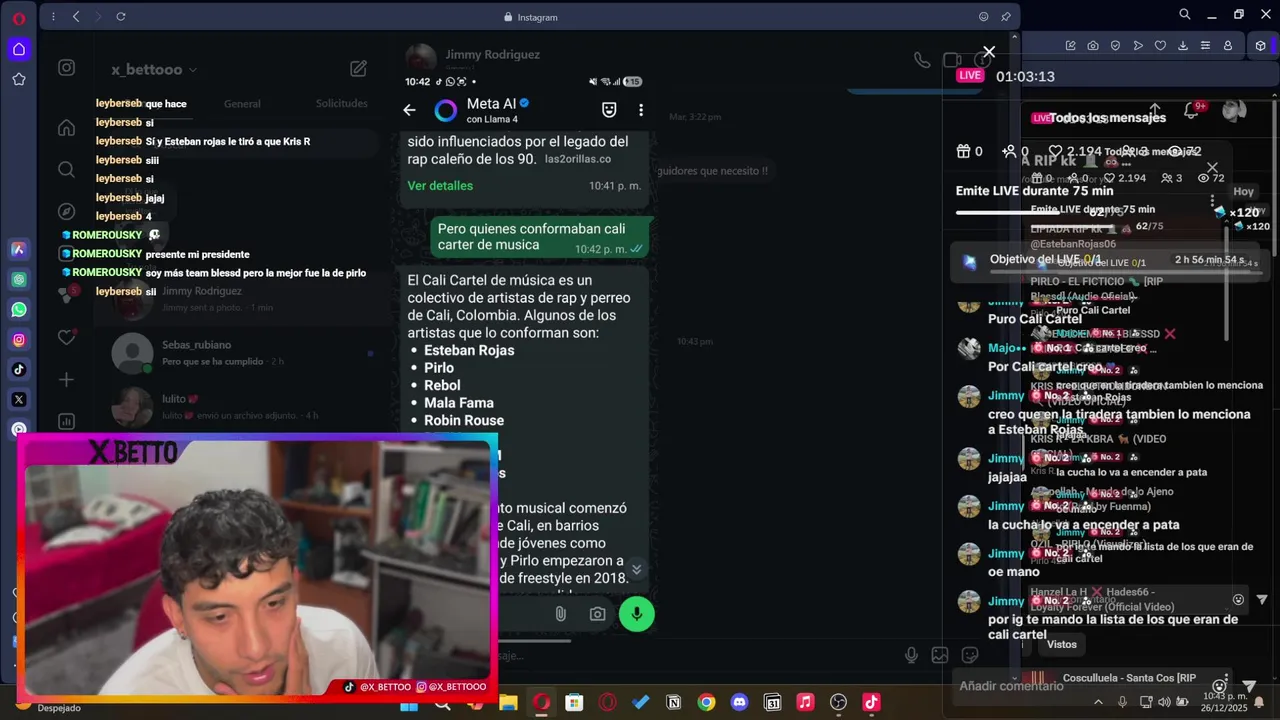Start audio call with Jimmy Rodriguez
This screenshot has width=1280, height=720.
pyautogui.click(x=922, y=60)
